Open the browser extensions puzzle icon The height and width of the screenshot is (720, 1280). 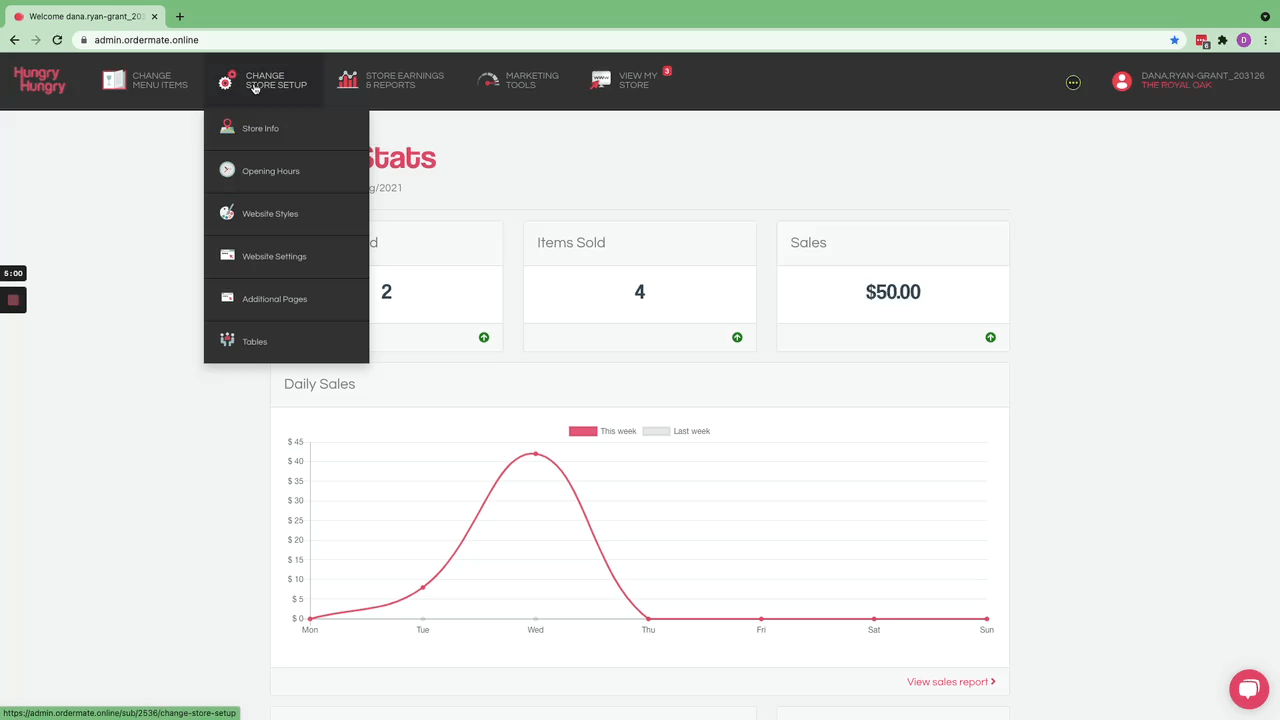coord(1222,40)
